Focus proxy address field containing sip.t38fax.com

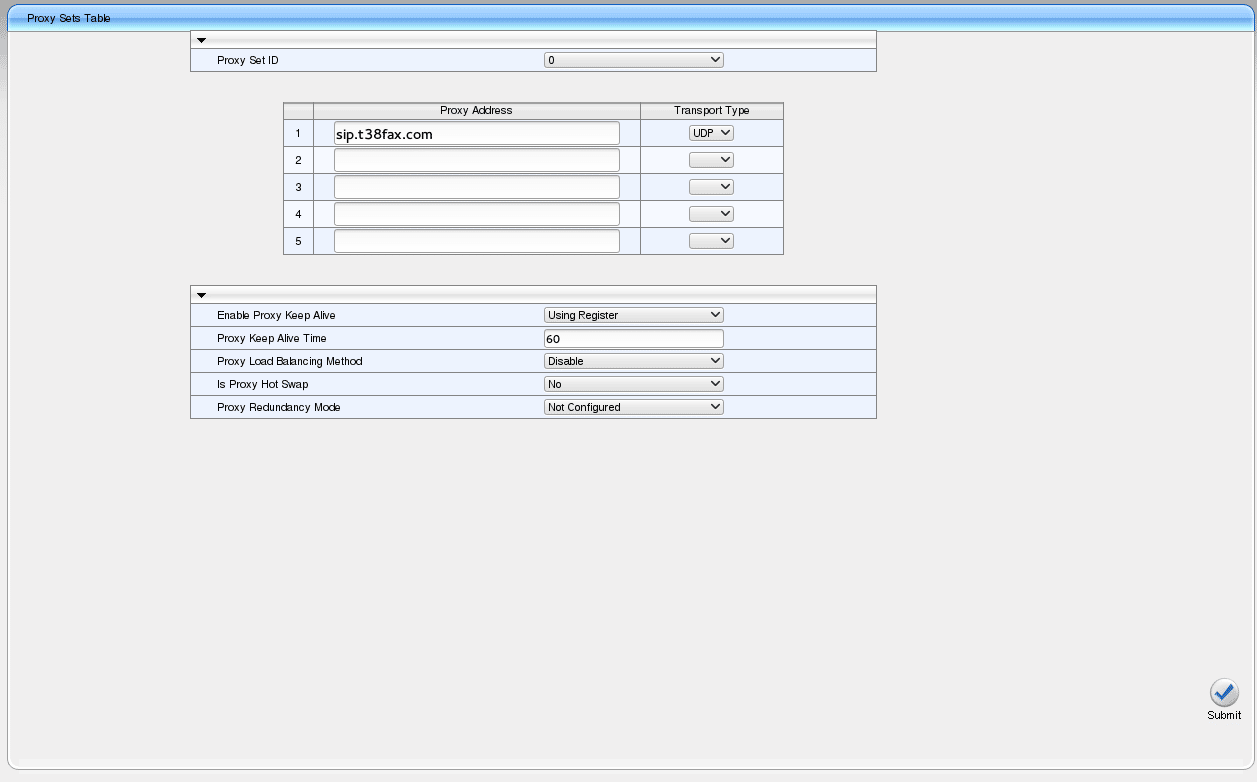click(x=477, y=133)
